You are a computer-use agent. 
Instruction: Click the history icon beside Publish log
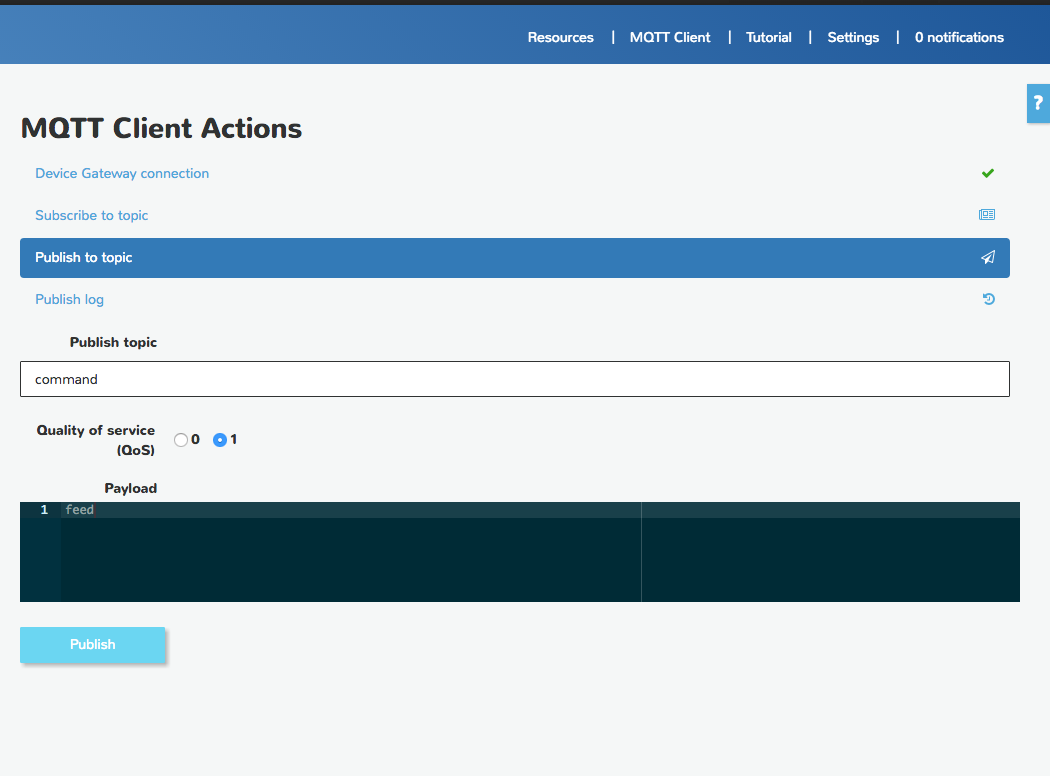pos(988,299)
